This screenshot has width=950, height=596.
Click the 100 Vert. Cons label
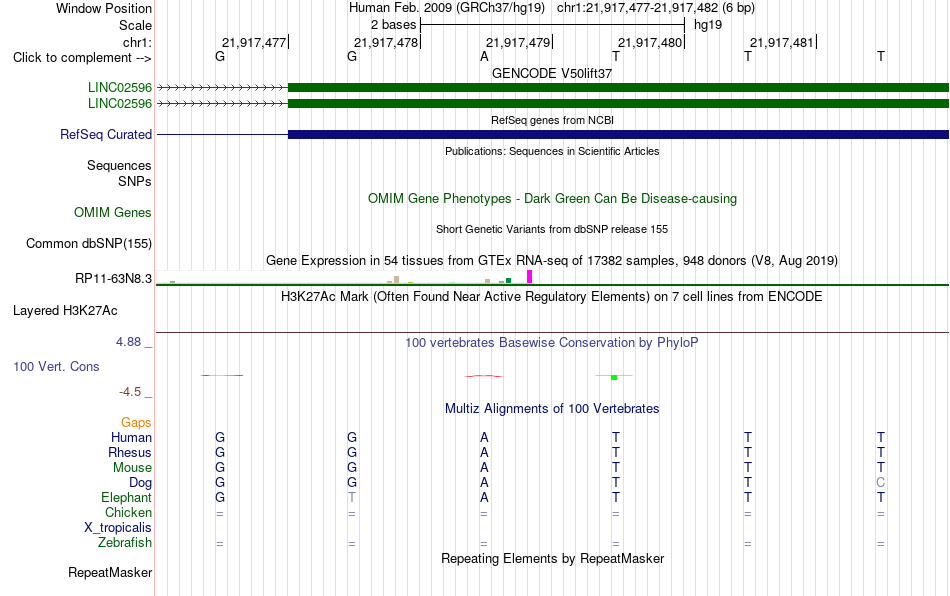click(x=56, y=366)
